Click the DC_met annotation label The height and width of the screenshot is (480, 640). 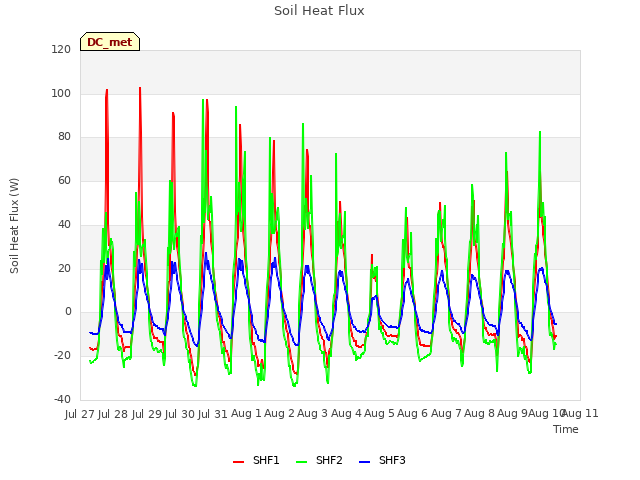110,42
